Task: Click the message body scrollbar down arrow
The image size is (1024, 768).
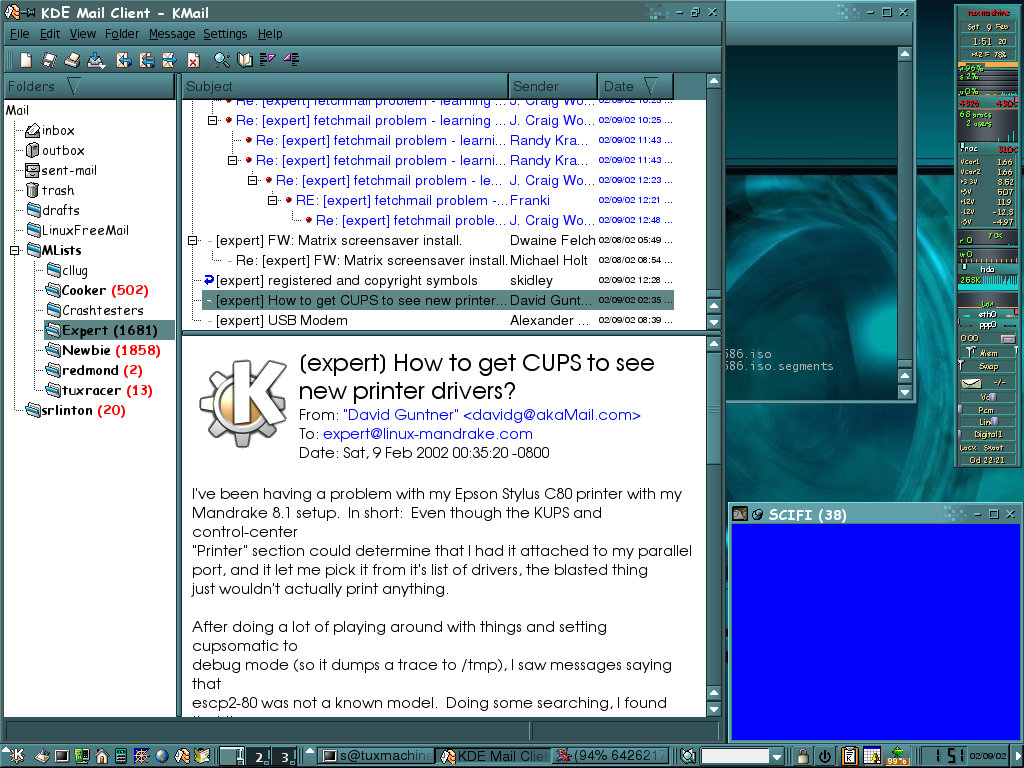Action: click(714, 709)
